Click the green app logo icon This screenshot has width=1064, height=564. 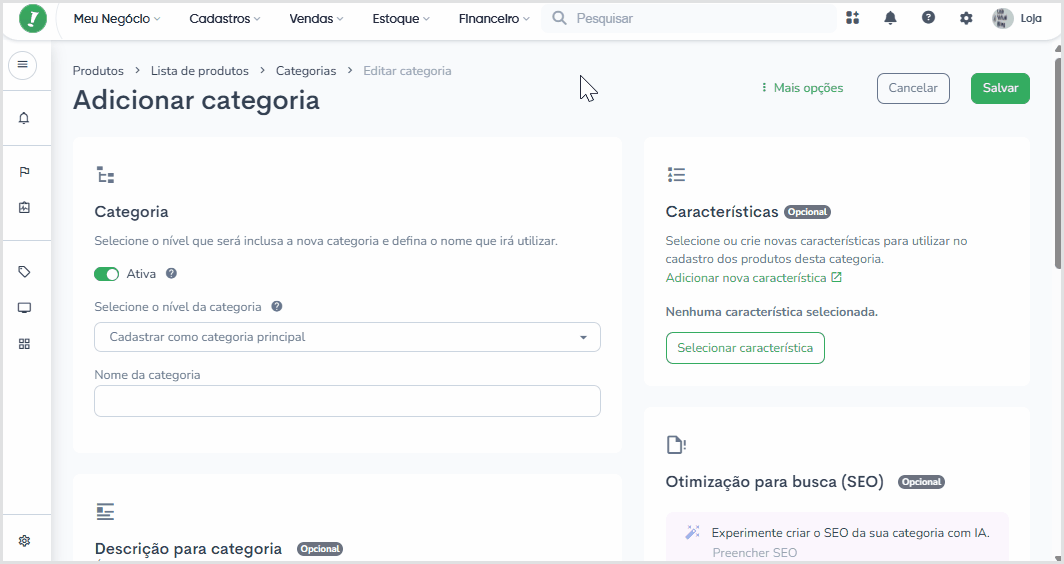33,18
